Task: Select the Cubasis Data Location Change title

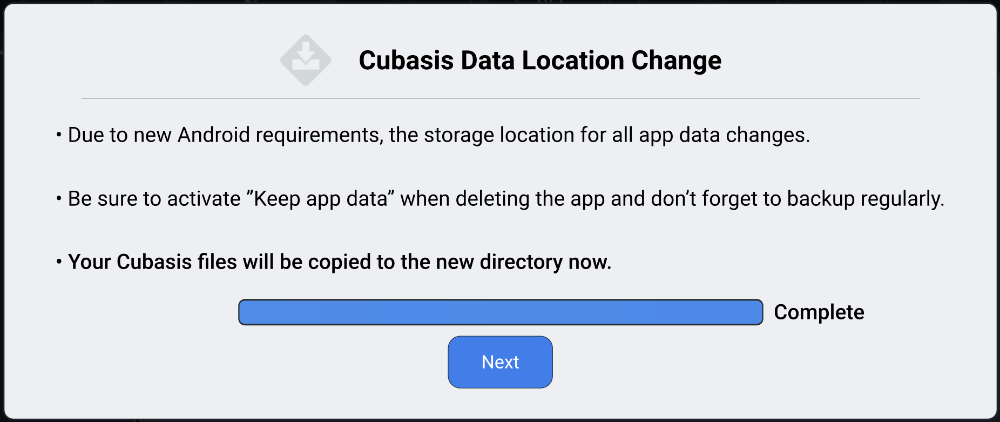Action: [540, 61]
